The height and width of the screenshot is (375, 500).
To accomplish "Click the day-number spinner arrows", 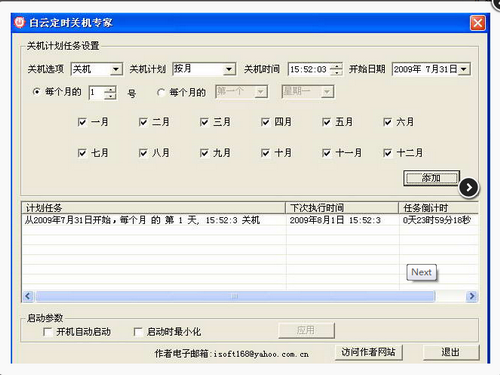I will click(110, 93).
